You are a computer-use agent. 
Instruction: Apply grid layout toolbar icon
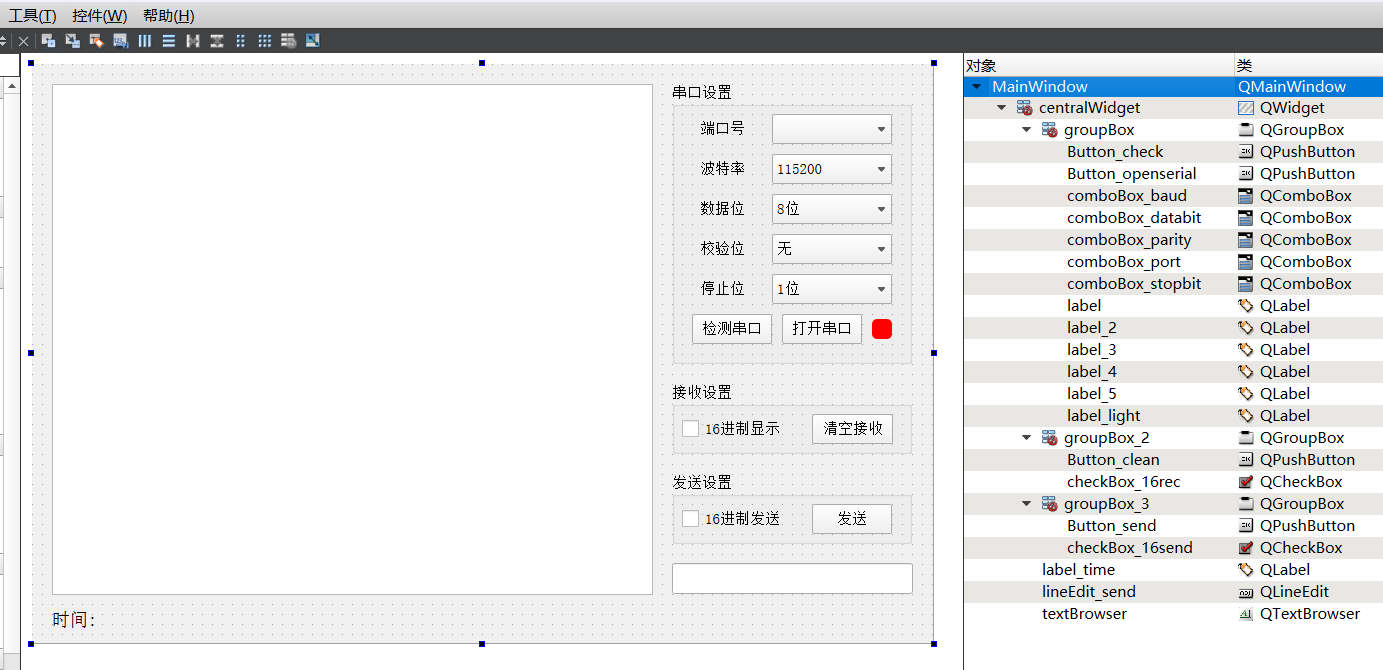(x=265, y=41)
